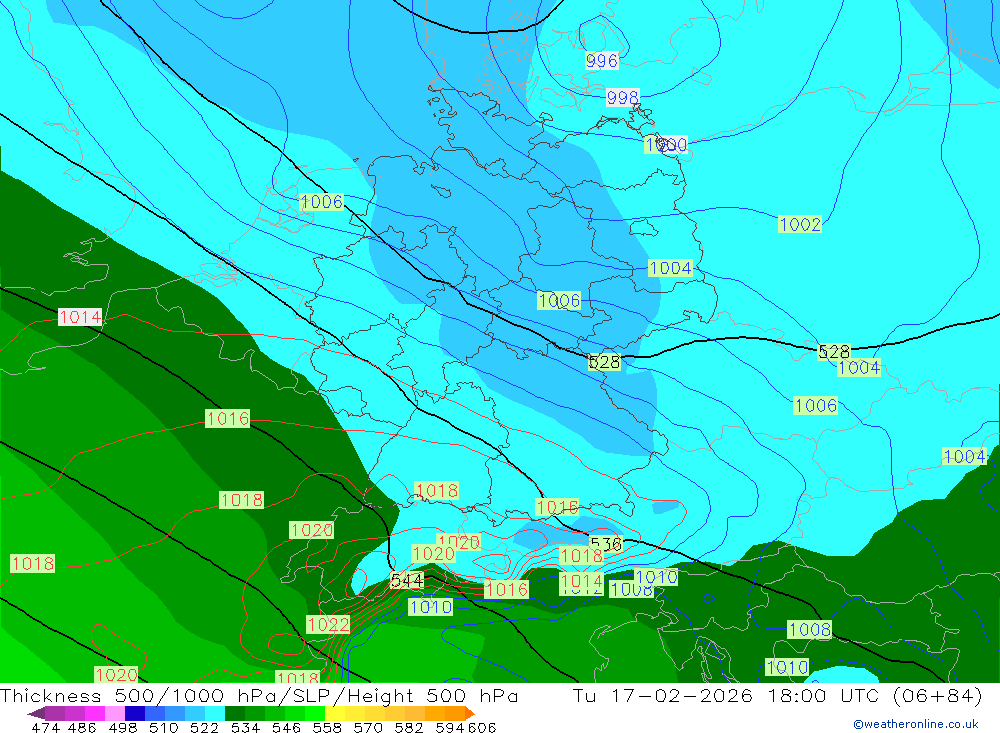Click the 594 legend value
The height and width of the screenshot is (733, 1000).
coord(450,727)
